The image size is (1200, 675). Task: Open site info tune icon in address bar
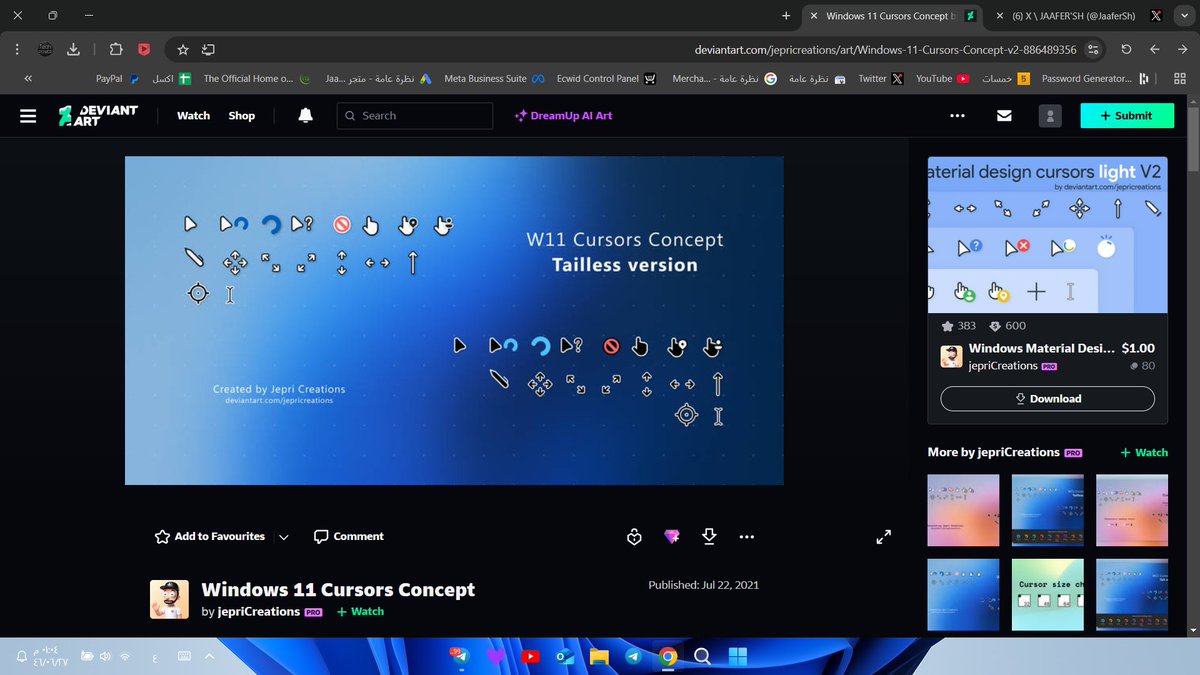[x=1093, y=49]
